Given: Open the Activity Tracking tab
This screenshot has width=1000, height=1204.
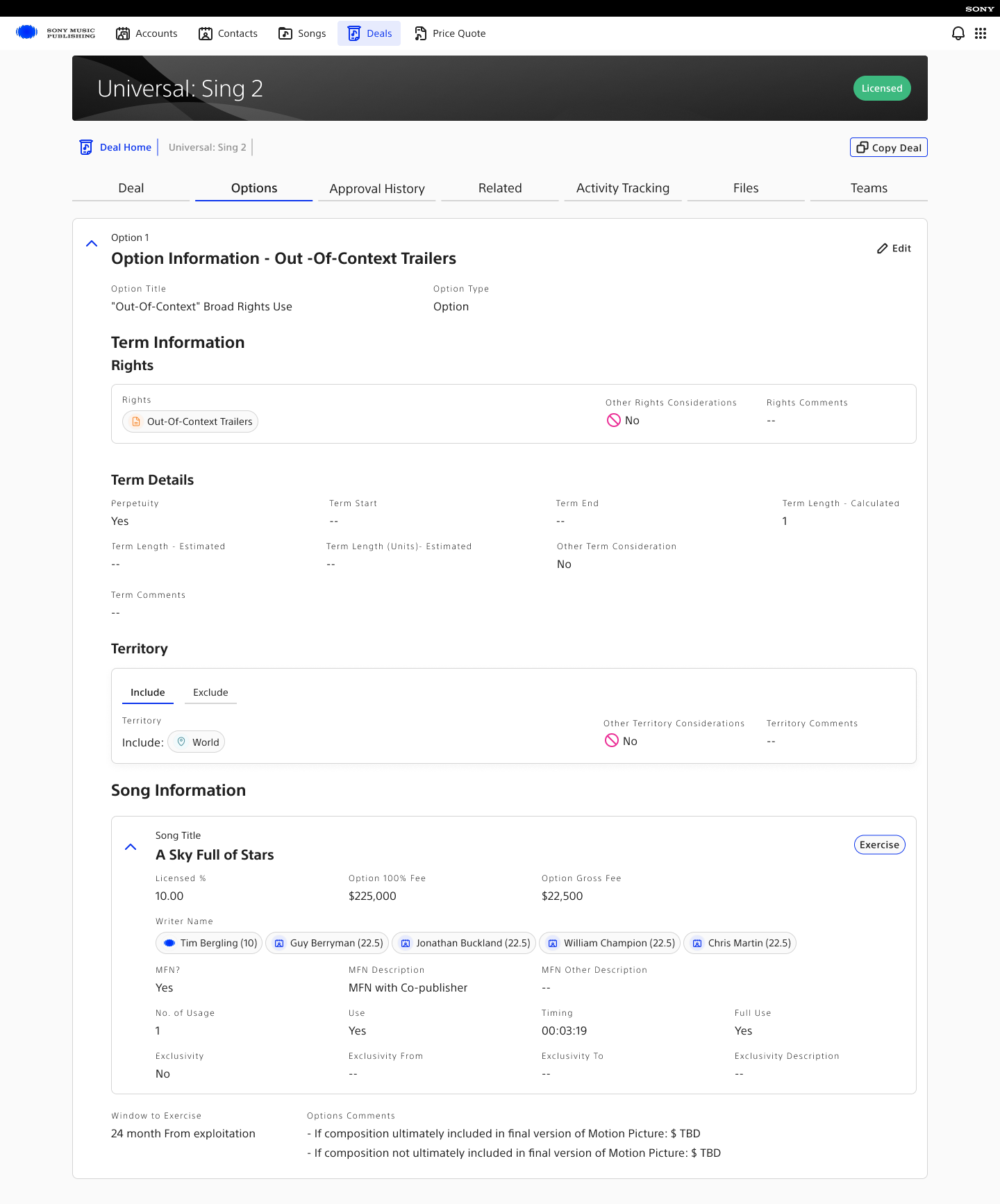Looking at the screenshot, I should click(623, 188).
